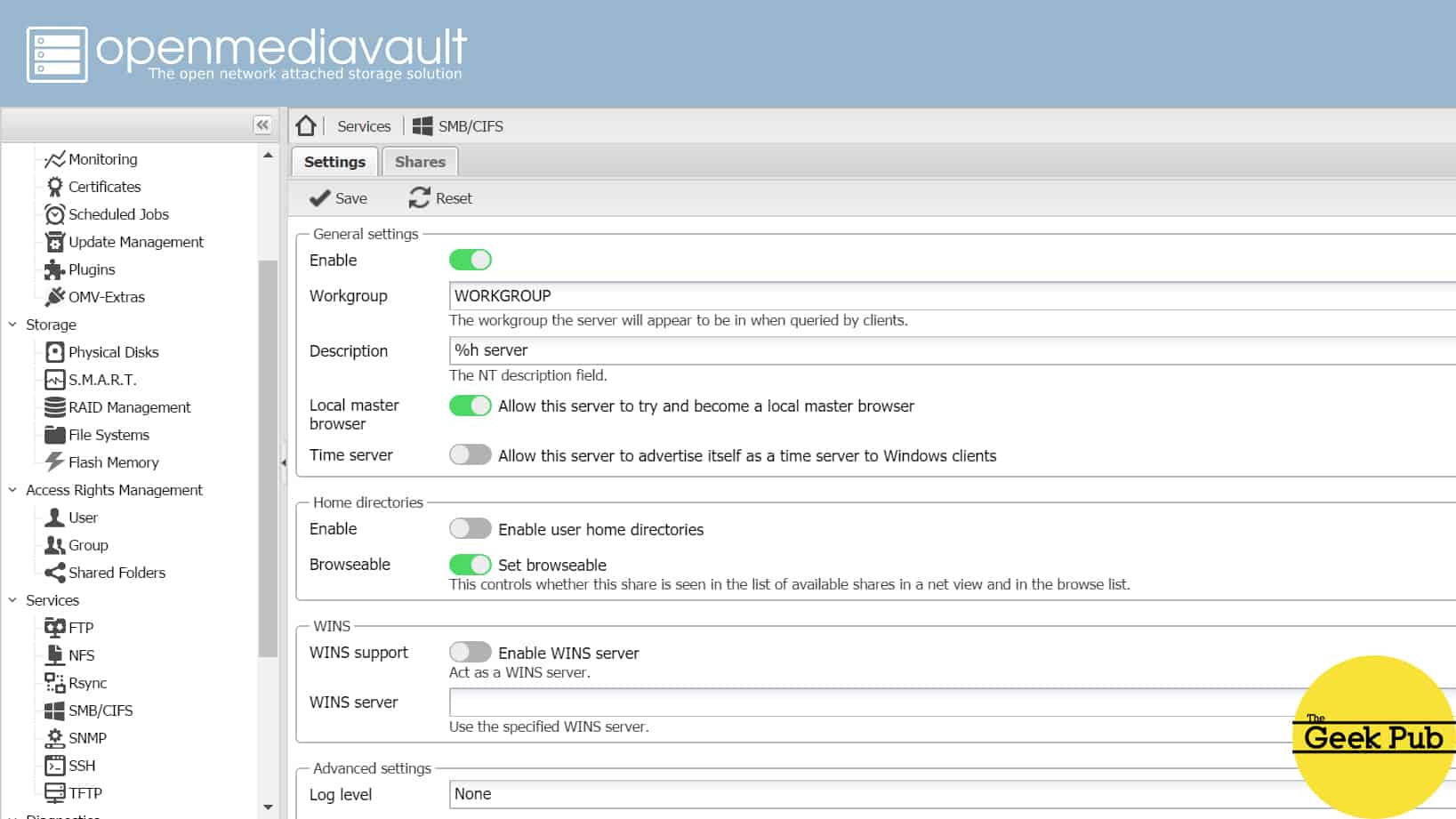Switch to the Settings tab

pyautogui.click(x=334, y=162)
